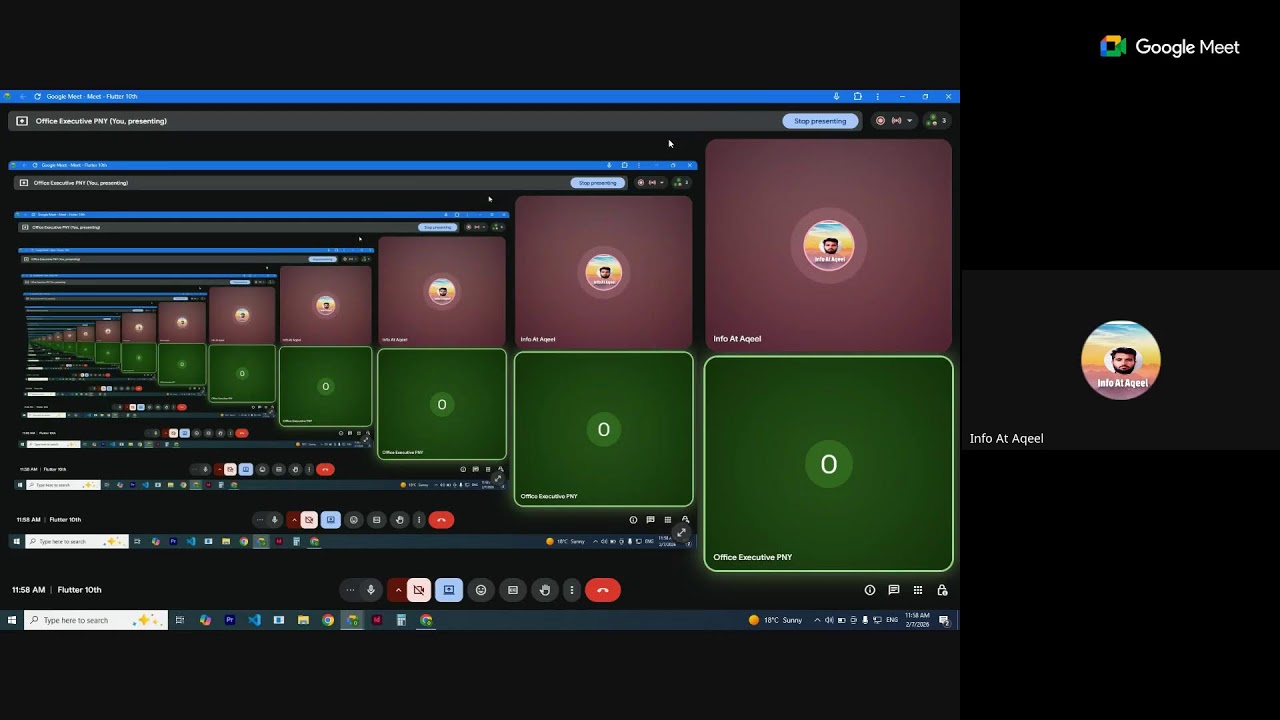Show participants list (3 people)

coord(937,121)
